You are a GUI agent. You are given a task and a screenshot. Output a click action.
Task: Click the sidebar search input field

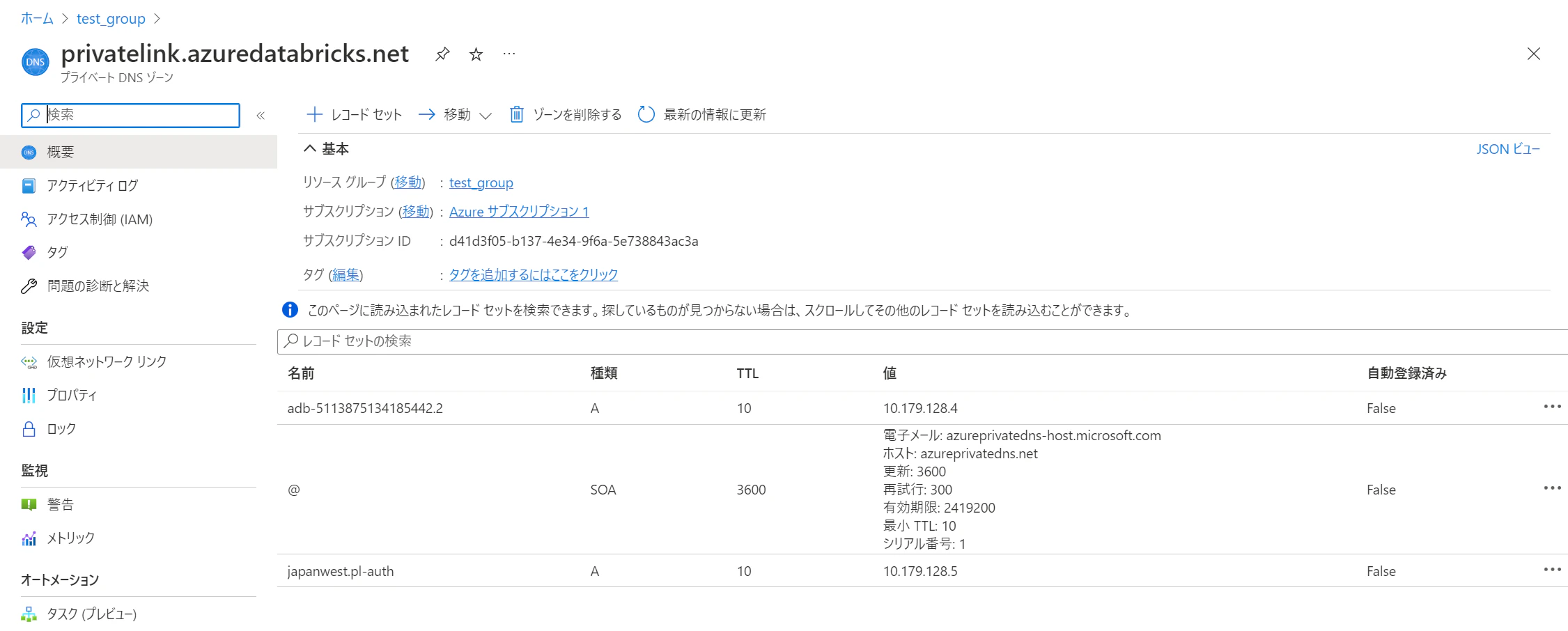tap(130, 115)
